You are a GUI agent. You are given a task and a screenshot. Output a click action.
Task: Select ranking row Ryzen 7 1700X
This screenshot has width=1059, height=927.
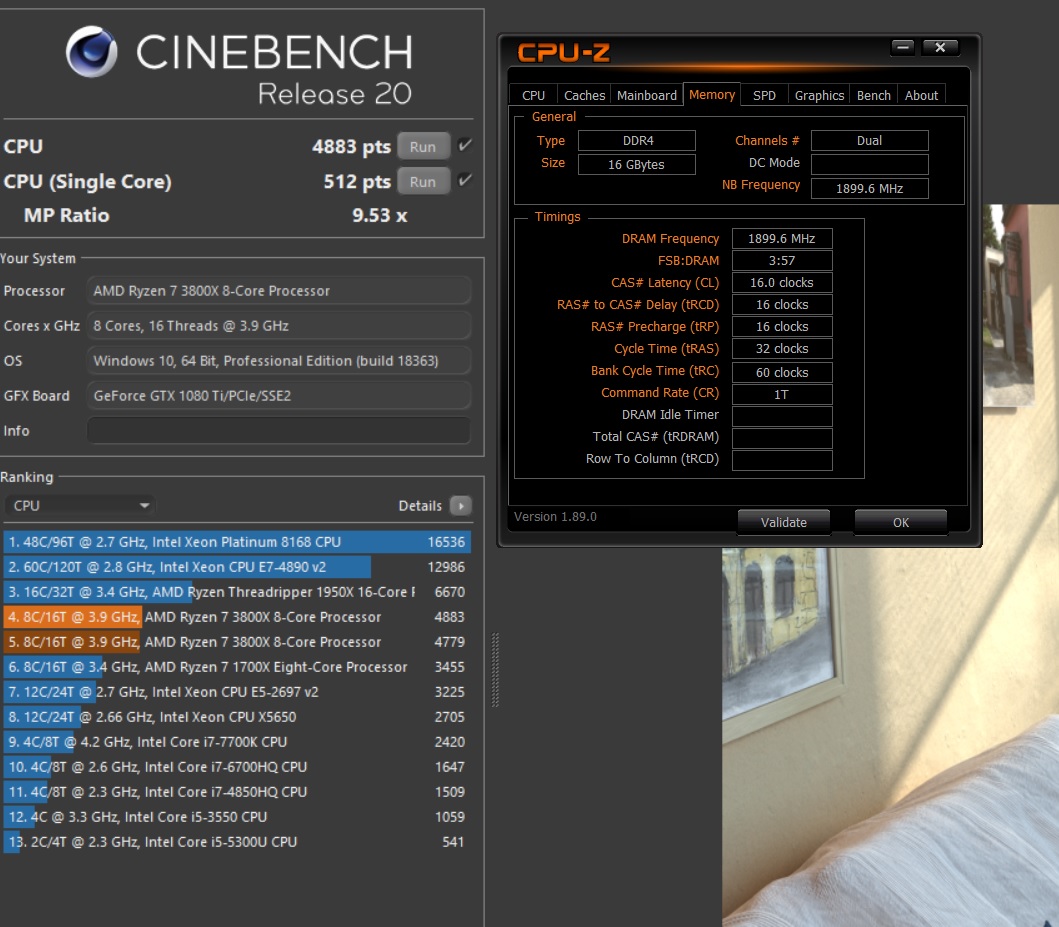[237, 667]
